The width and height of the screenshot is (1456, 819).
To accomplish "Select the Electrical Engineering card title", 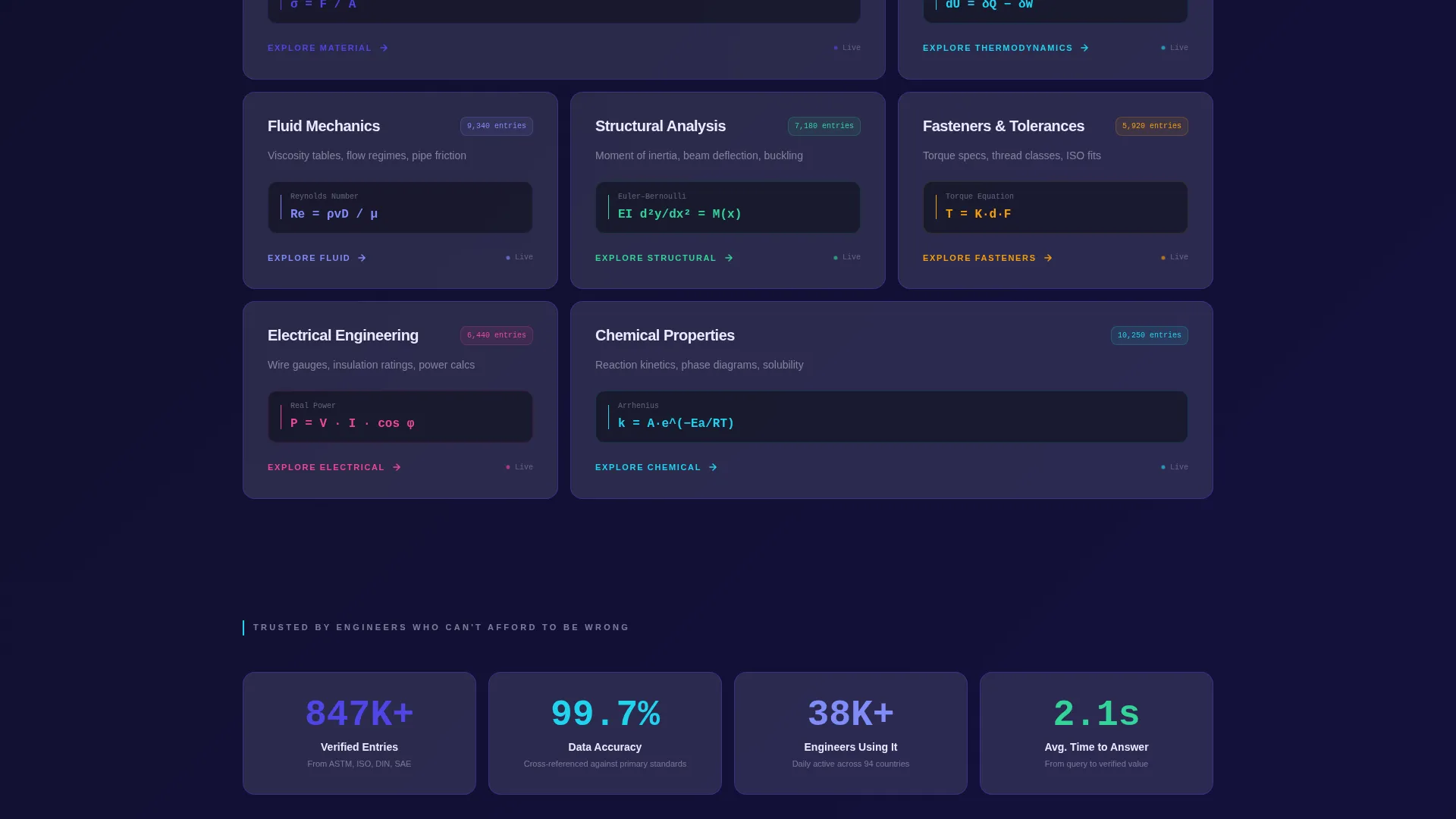I will coord(343,335).
